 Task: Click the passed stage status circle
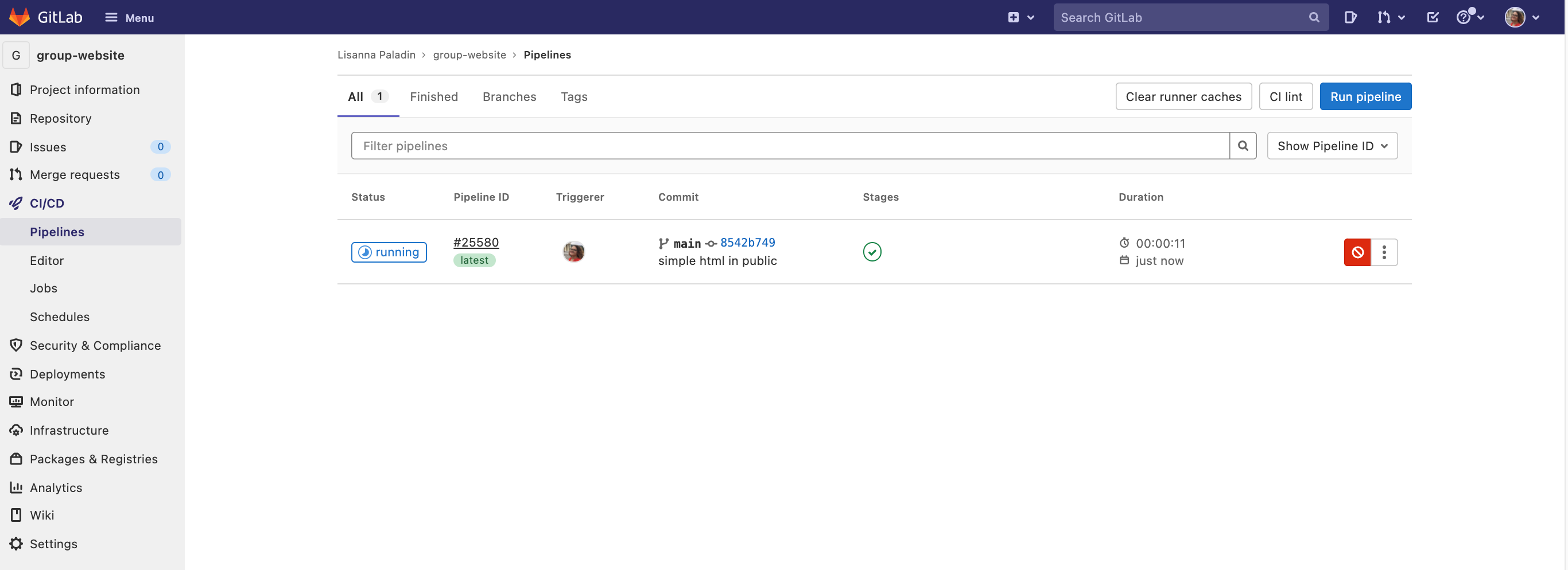click(x=872, y=251)
